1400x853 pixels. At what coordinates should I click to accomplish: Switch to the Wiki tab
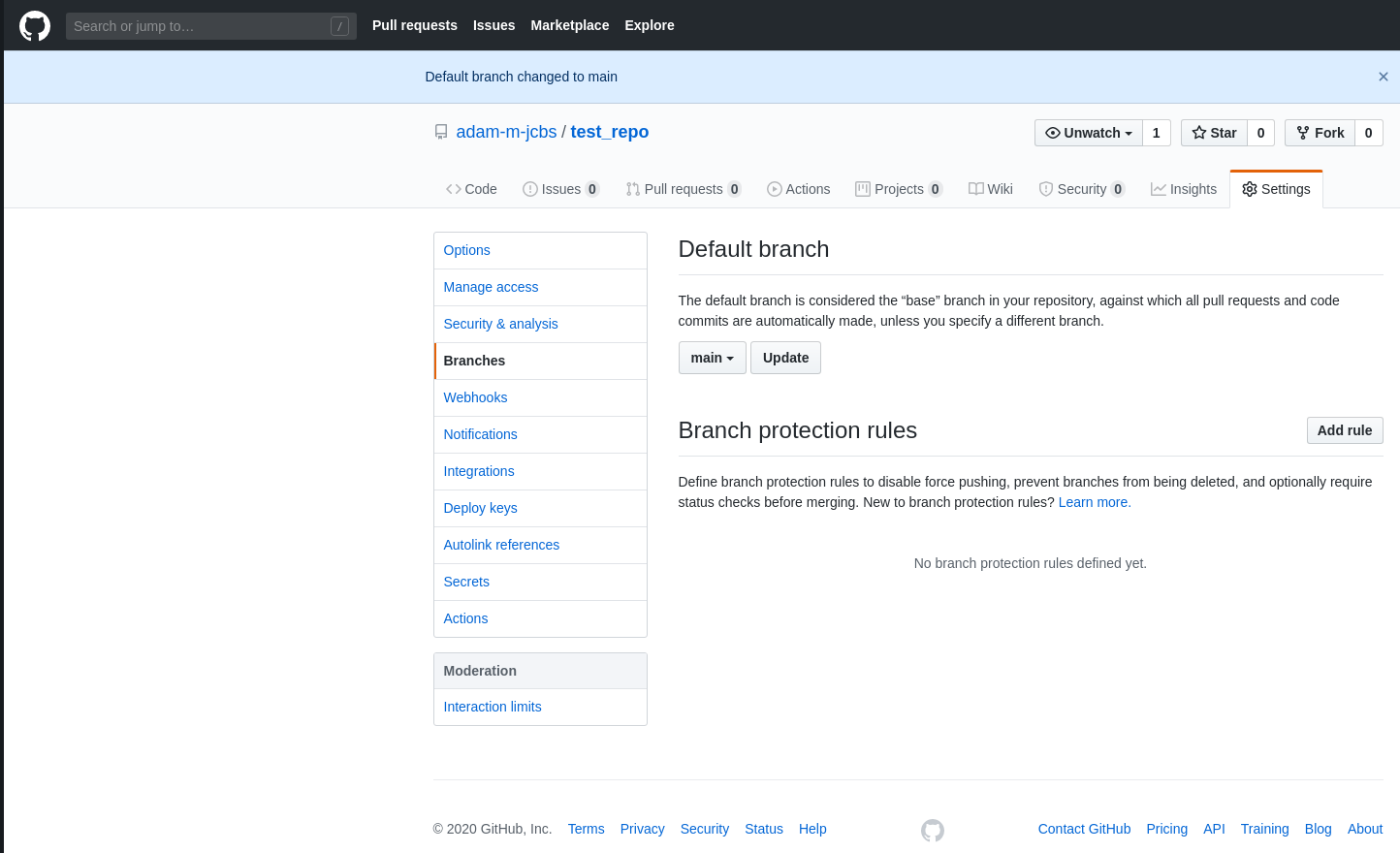[x=991, y=189]
